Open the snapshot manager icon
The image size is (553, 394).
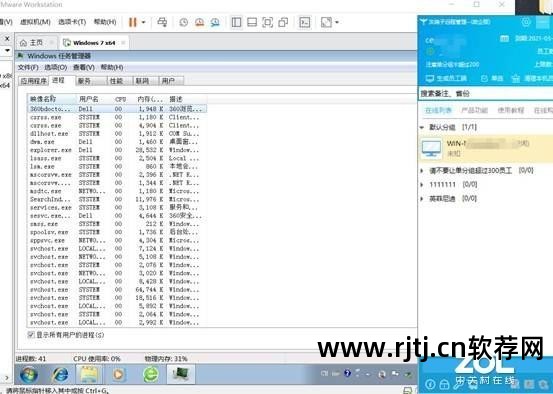[215, 22]
